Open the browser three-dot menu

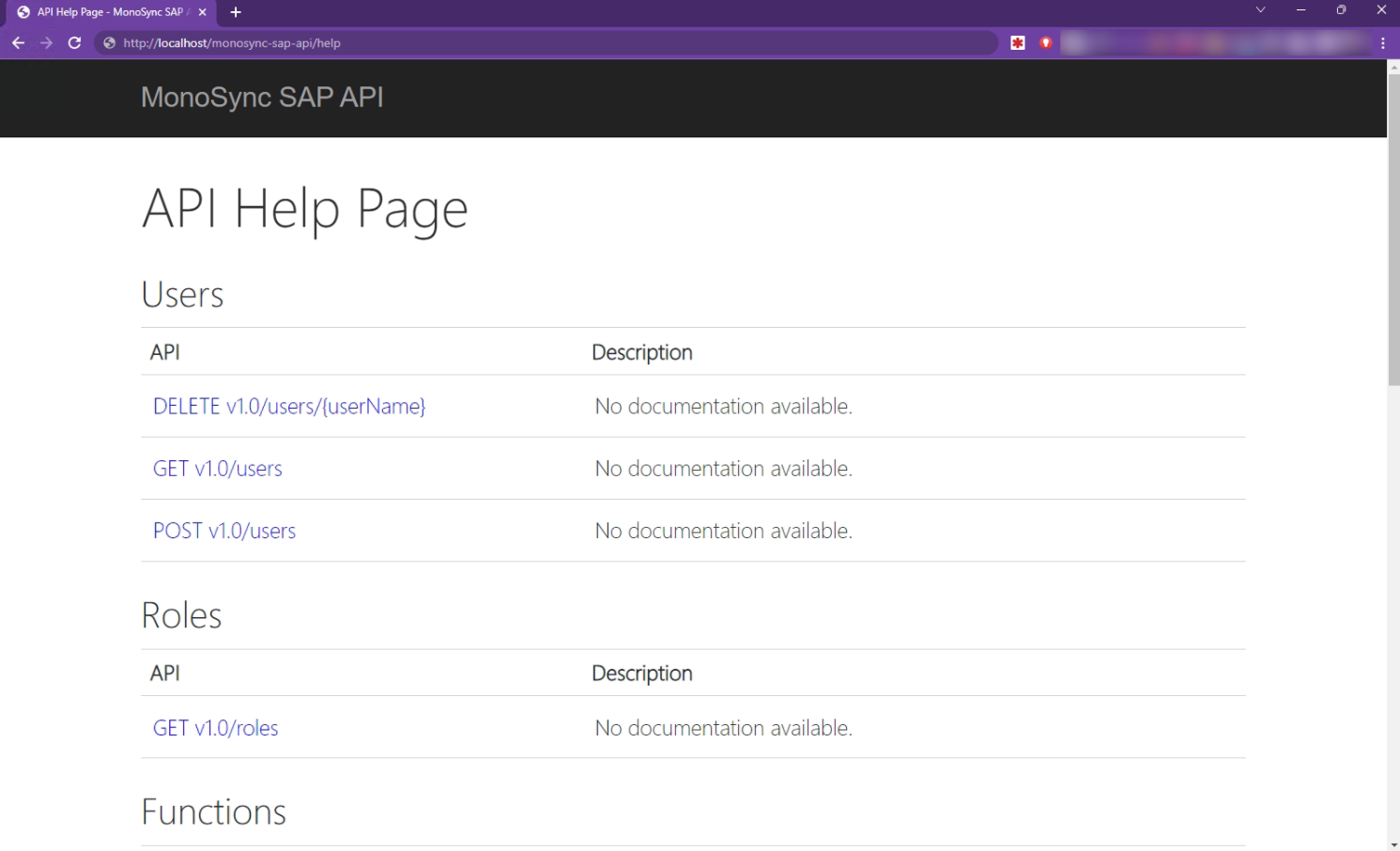coord(1383,43)
